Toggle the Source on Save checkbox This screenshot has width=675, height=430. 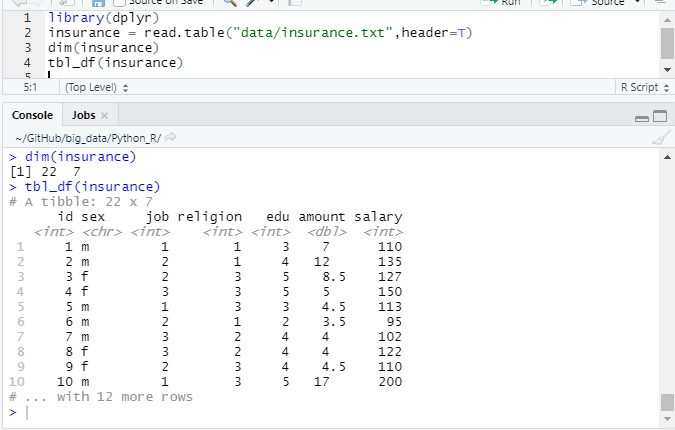tap(119, 2)
